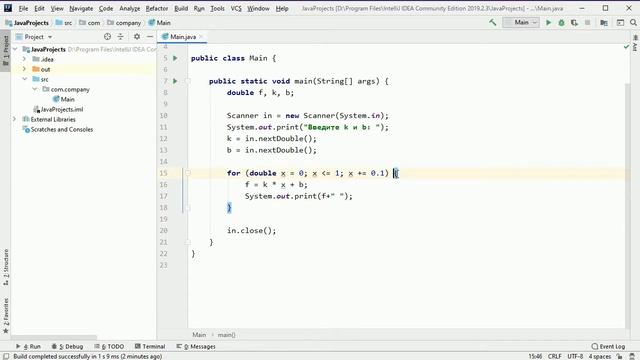The width and height of the screenshot is (640, 360).
Task: Toggle the Favorites side tab
Action: (5, 316)
